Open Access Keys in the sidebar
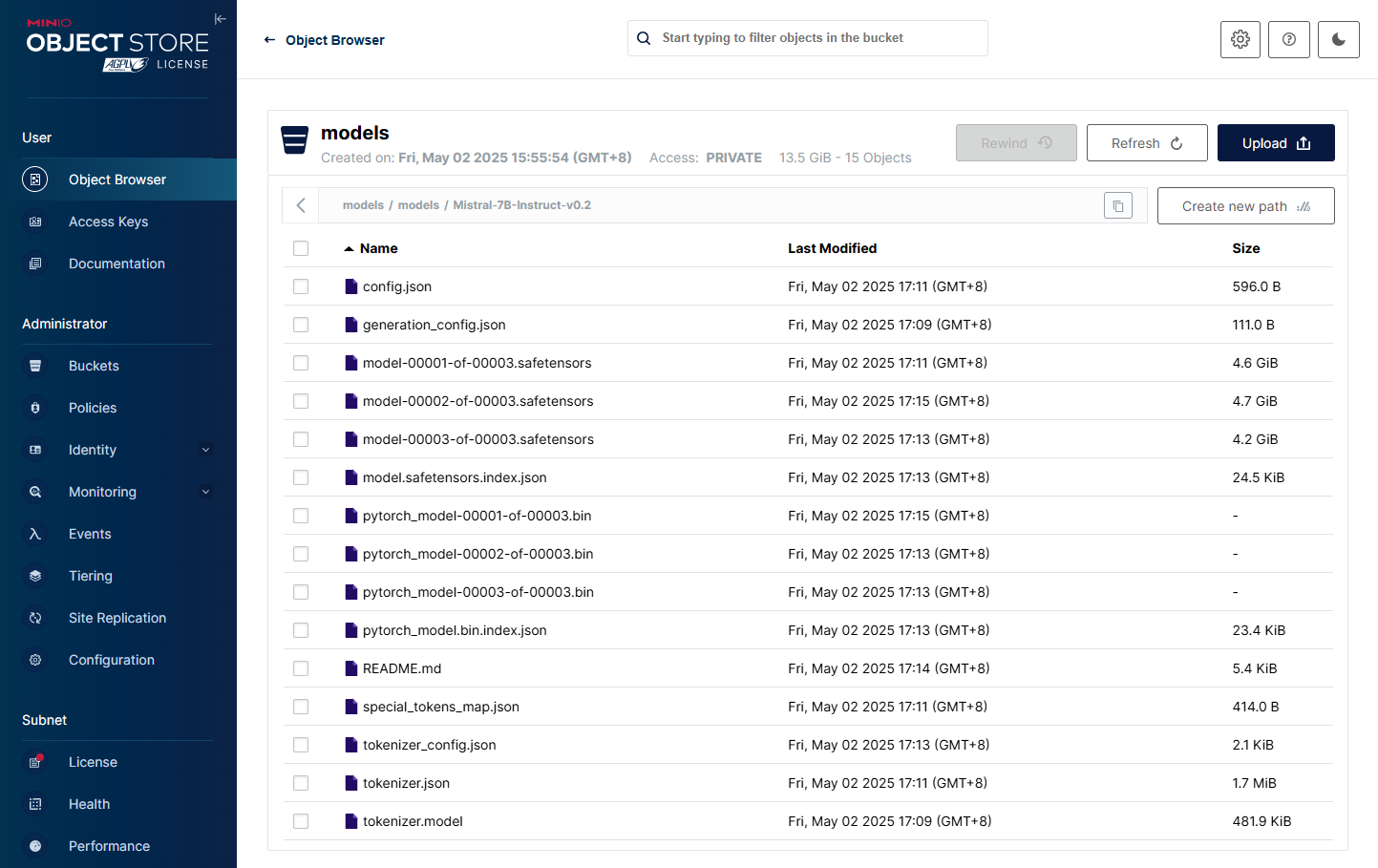1378x868 pixels. coord(118,222)
